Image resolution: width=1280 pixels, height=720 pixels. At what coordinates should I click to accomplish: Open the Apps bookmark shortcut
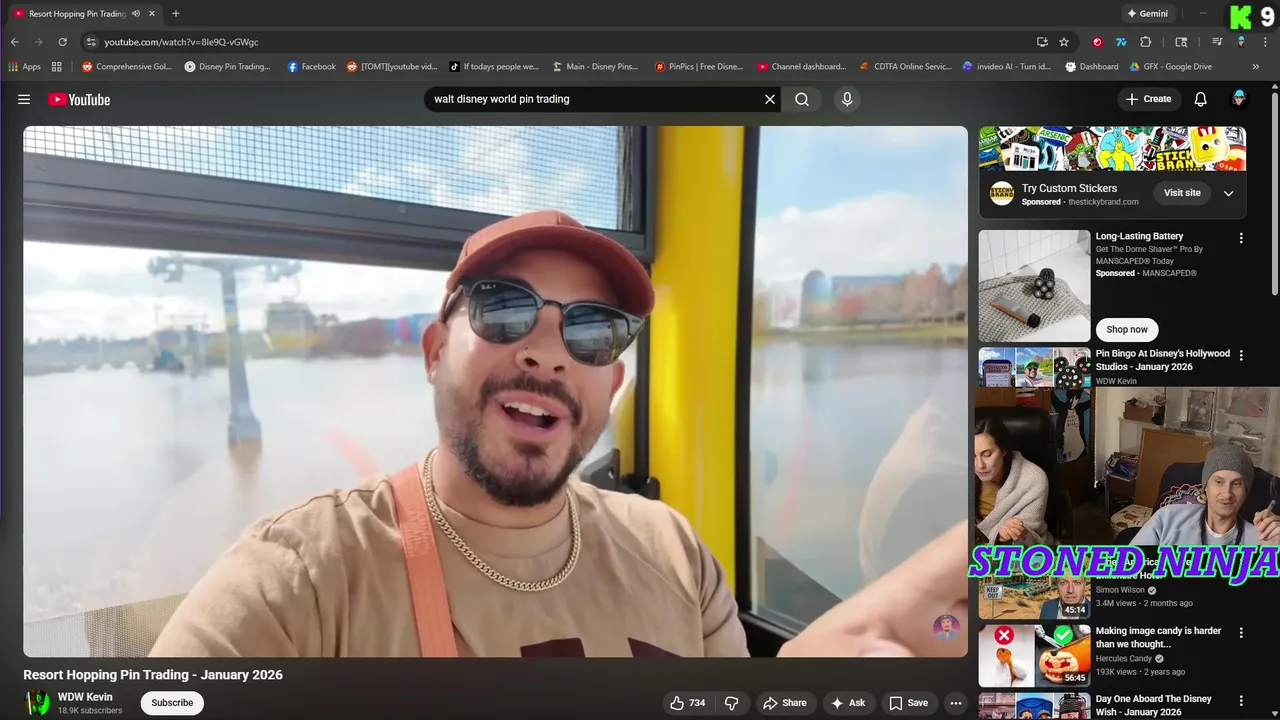click(x=24, y=67)
